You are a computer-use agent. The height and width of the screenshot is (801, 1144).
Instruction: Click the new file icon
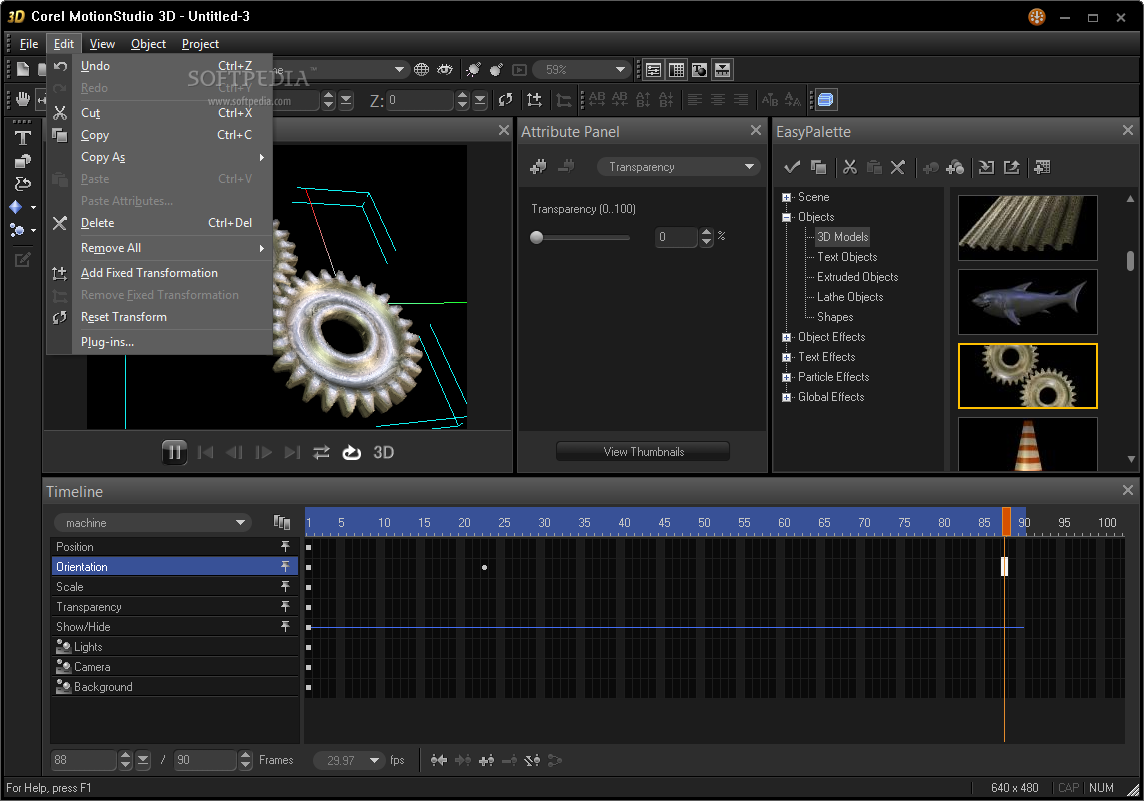click(23, 69)
